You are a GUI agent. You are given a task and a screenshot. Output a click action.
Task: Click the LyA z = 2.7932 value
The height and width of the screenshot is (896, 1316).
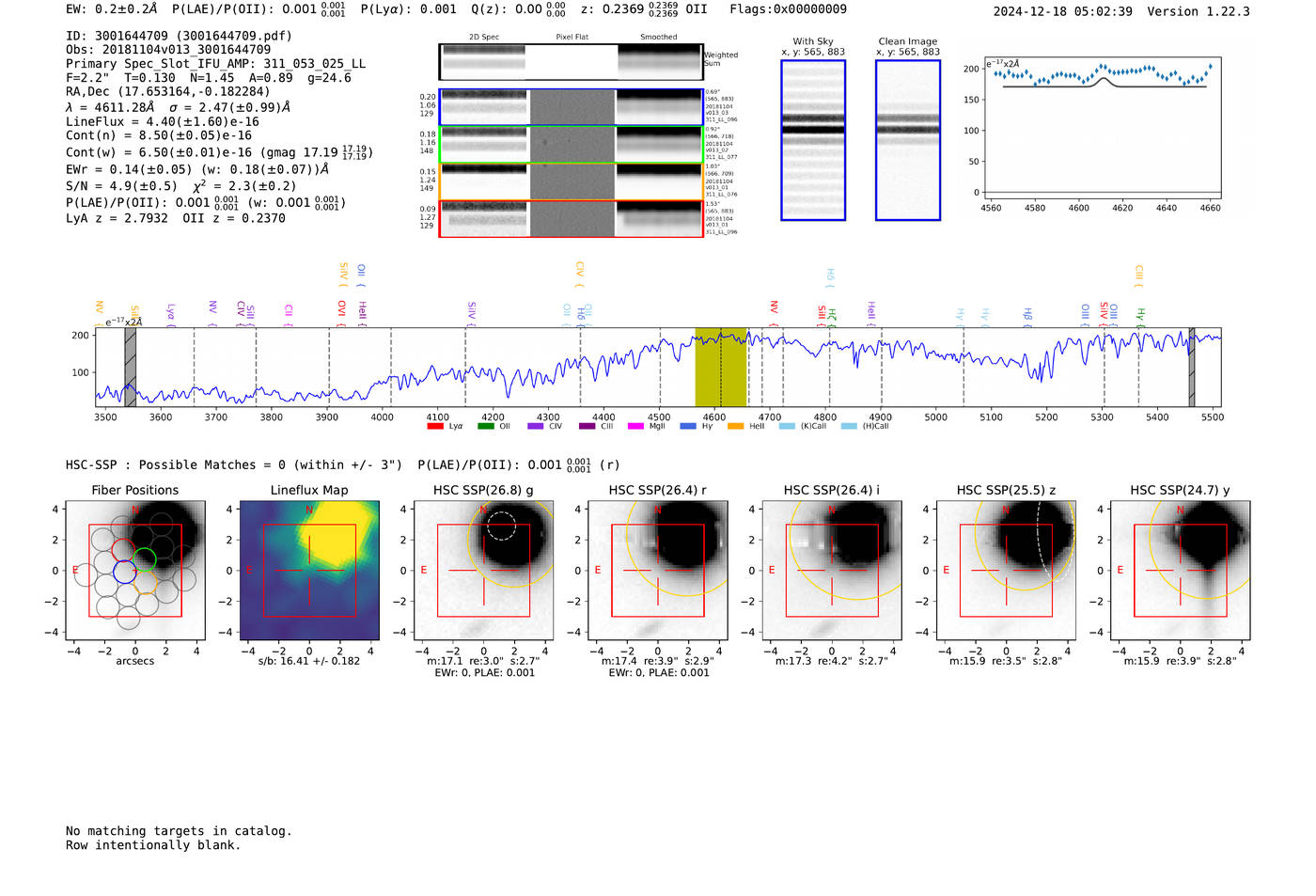tap(117, 218)
